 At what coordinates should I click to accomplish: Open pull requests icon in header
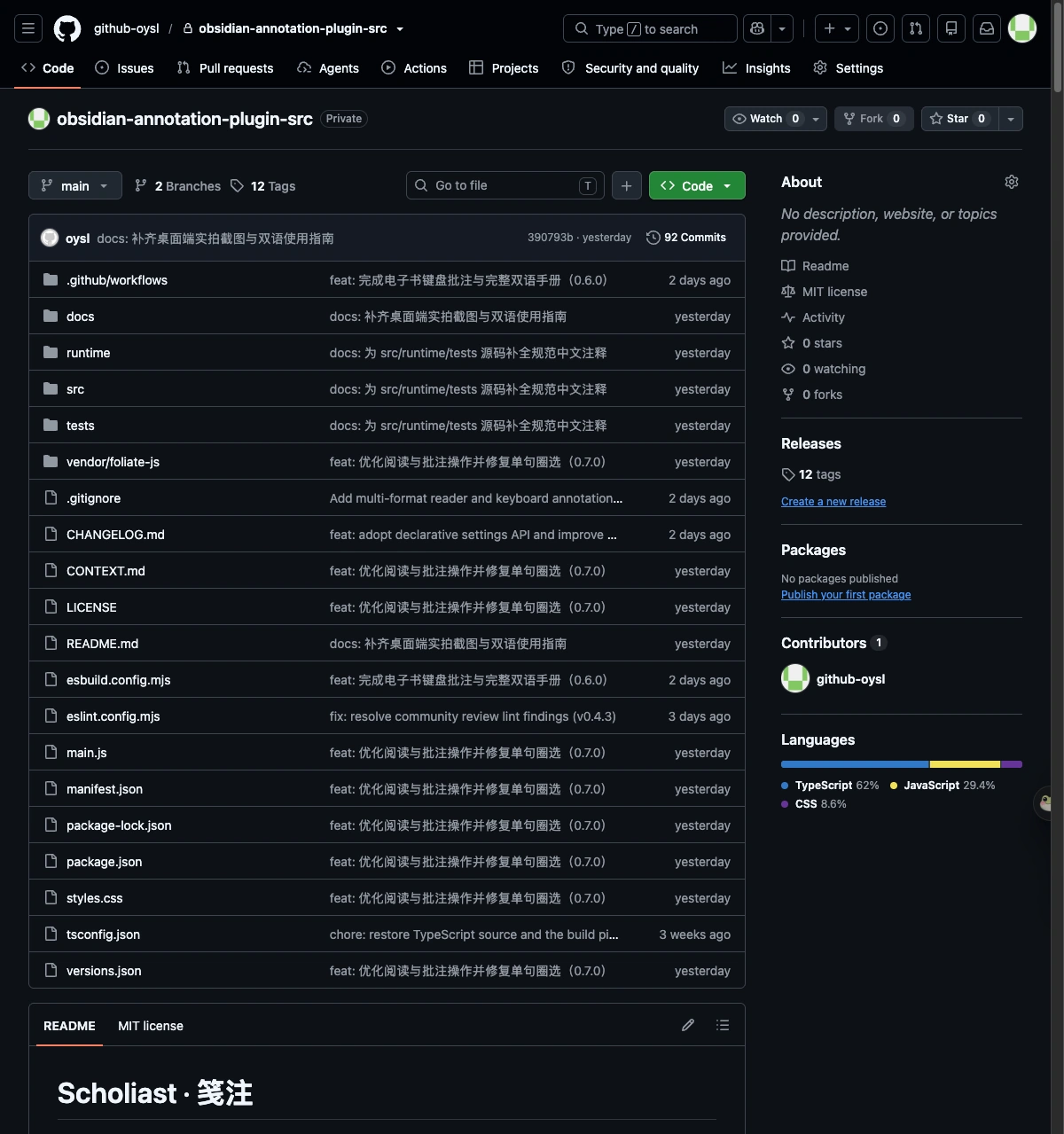(x=916, y=28)
